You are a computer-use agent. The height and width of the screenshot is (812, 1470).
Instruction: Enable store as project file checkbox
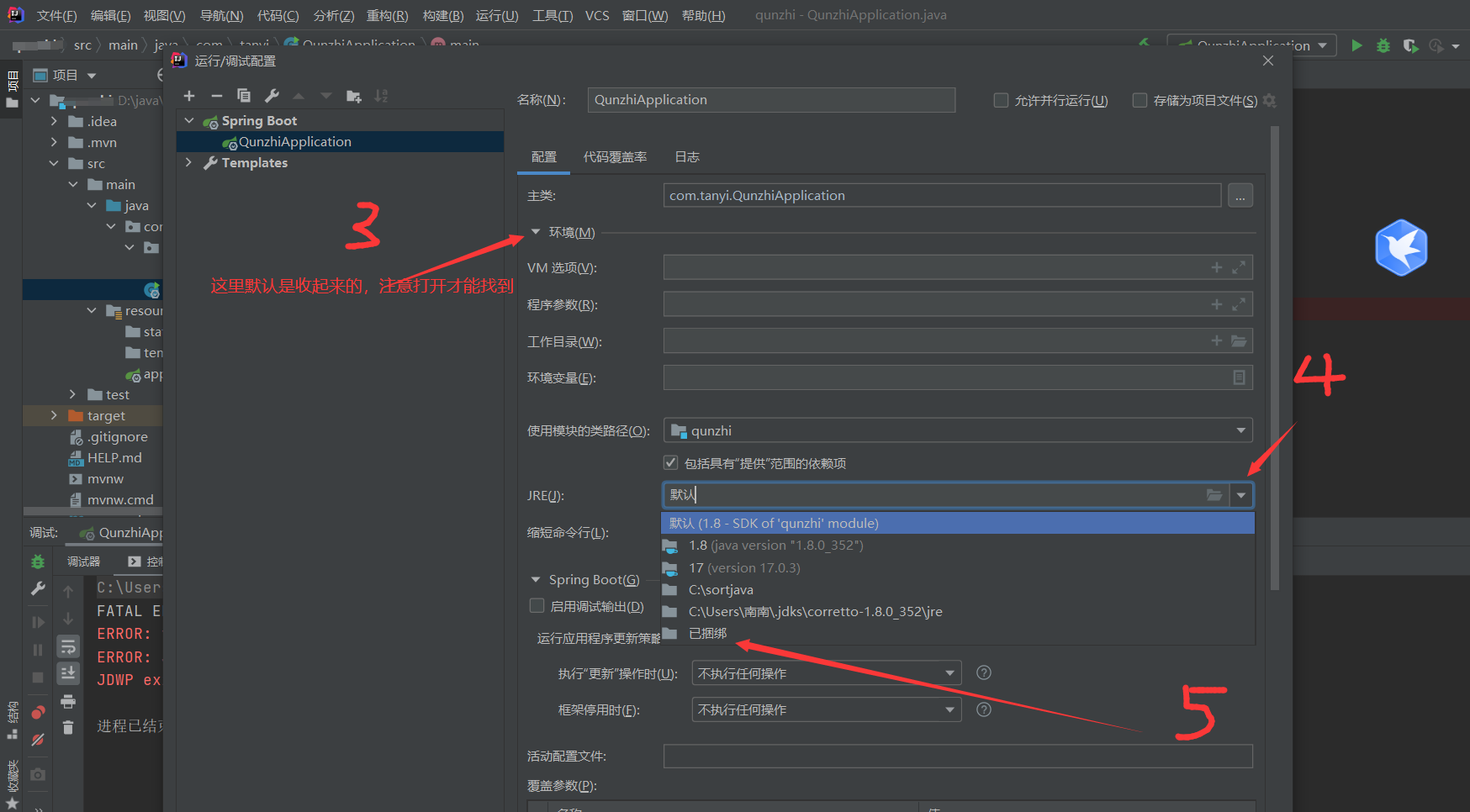point(1140,100)
